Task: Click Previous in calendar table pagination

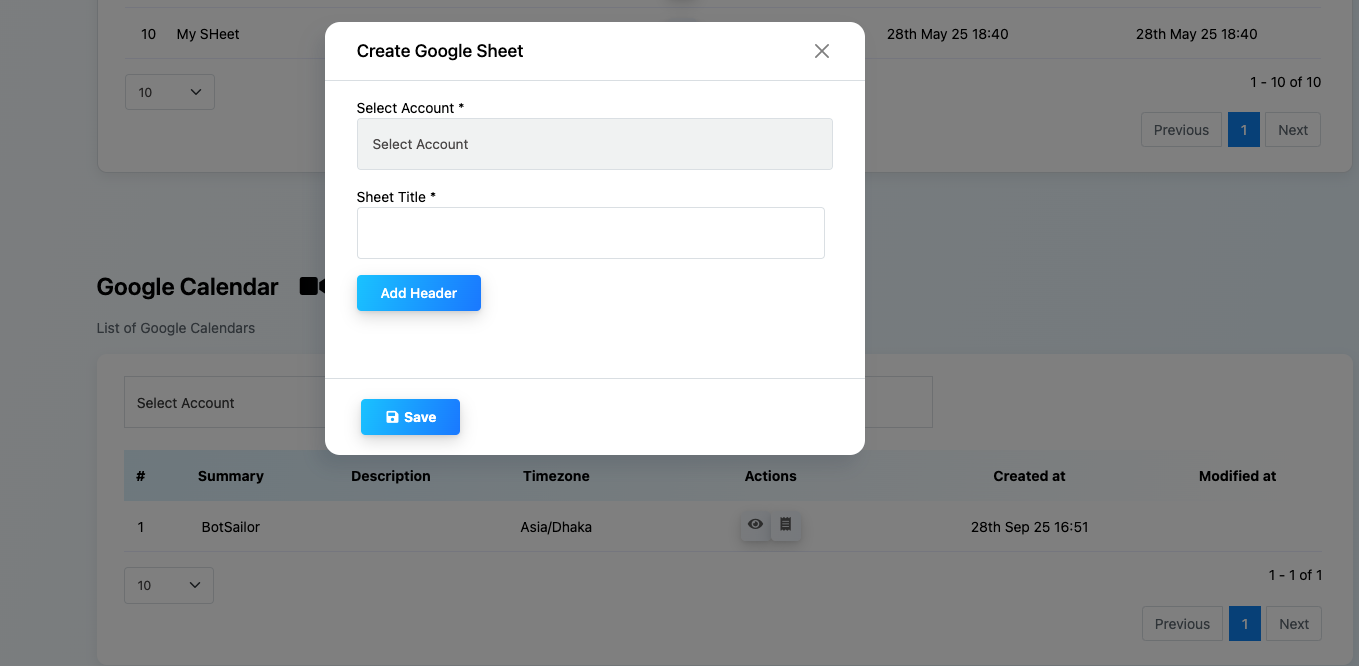Action: [1182, 624]
